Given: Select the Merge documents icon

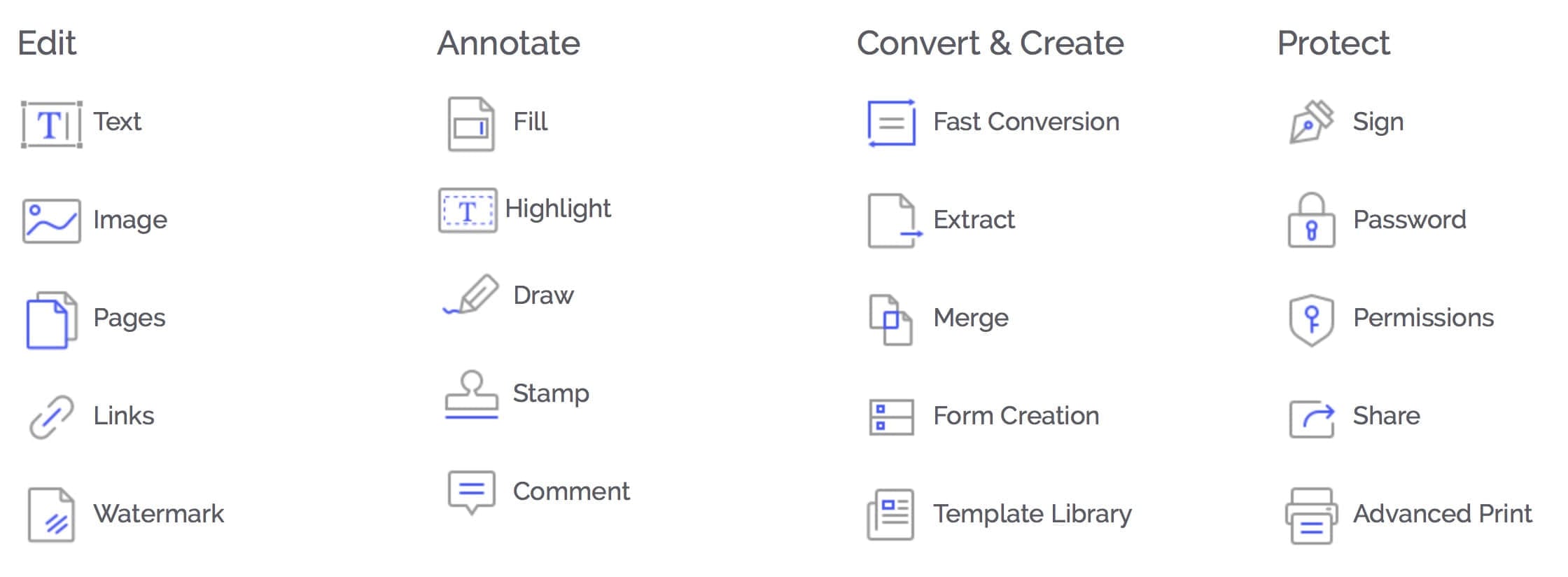Looking at the screenshot, I should point(891,320).
